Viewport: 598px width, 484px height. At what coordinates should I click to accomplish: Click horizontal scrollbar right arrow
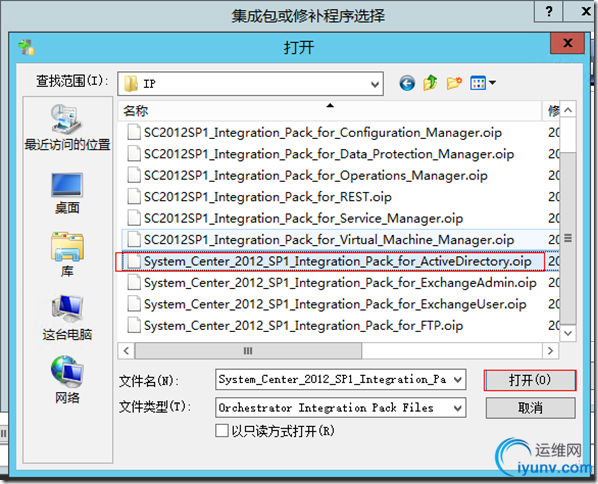[550, 351]
